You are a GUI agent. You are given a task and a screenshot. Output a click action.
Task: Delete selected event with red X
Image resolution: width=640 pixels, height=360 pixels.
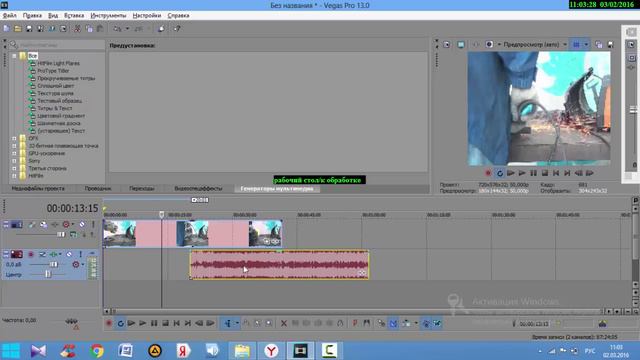(284, 323)
